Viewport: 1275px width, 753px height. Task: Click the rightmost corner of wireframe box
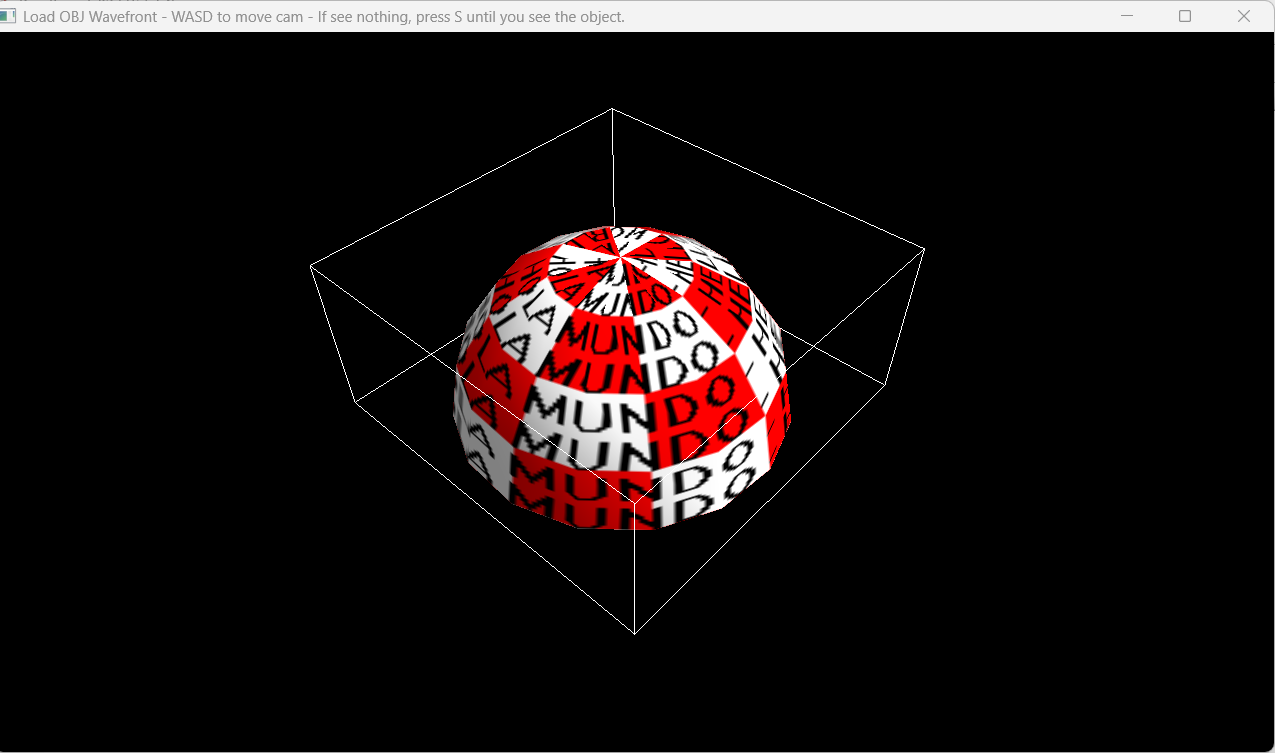924,249
